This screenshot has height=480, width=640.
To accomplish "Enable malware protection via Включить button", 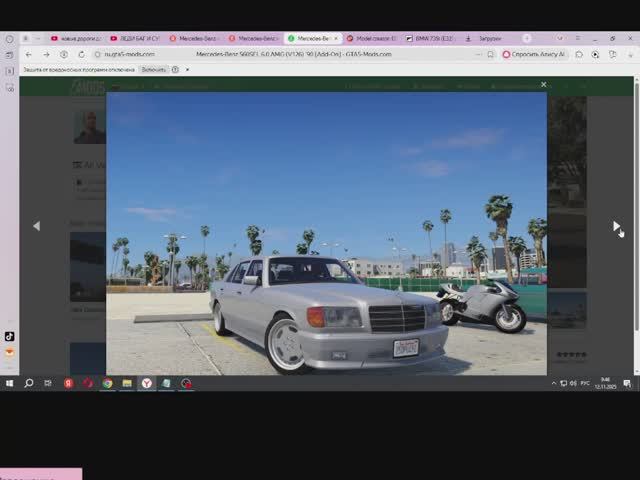I will [x=153, y=69].
